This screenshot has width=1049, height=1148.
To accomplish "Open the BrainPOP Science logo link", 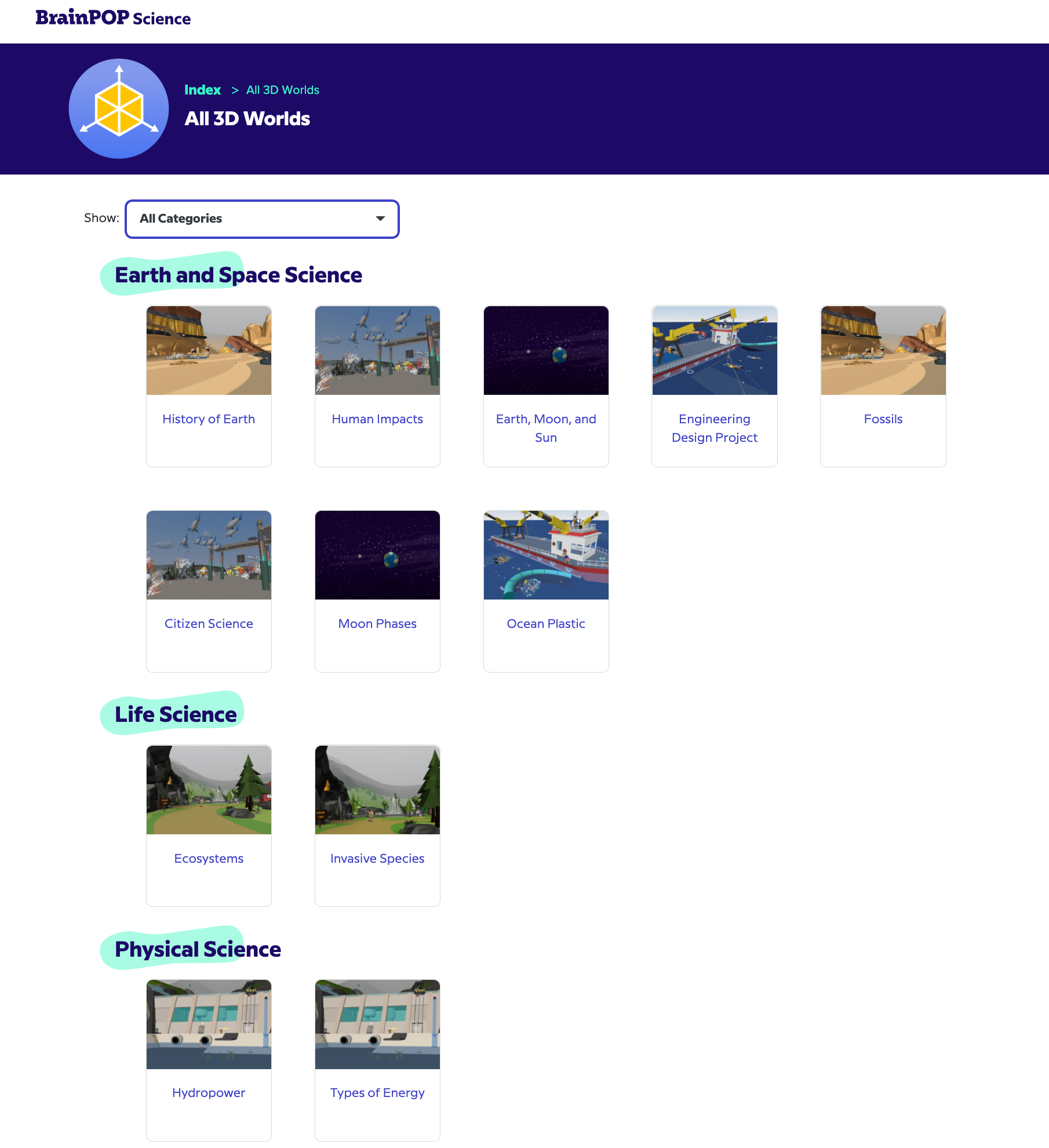I will coord(113,18).
